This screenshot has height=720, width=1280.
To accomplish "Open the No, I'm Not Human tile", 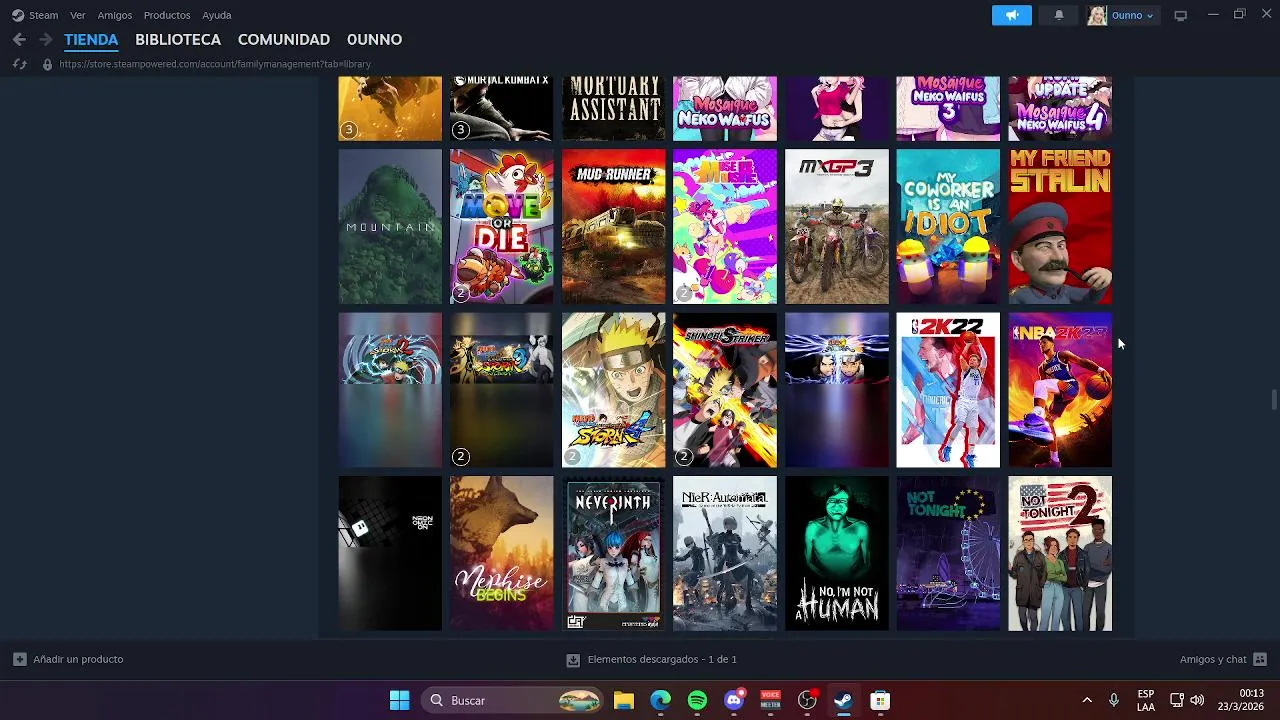I will (x=837, y=554).
